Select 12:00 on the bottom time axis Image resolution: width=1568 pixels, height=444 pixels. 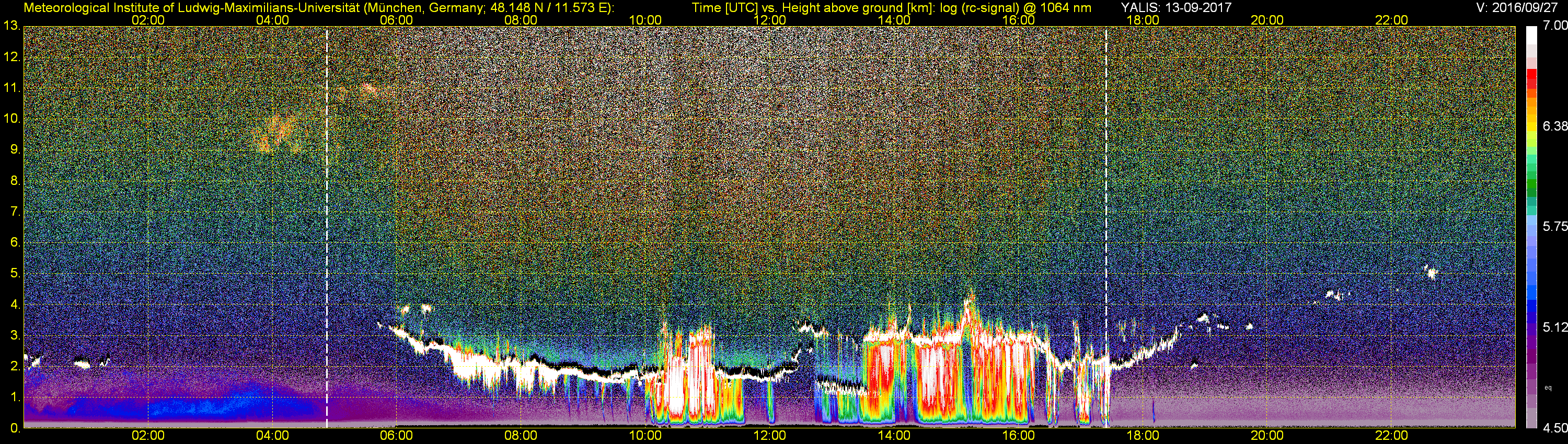[769, 436]
